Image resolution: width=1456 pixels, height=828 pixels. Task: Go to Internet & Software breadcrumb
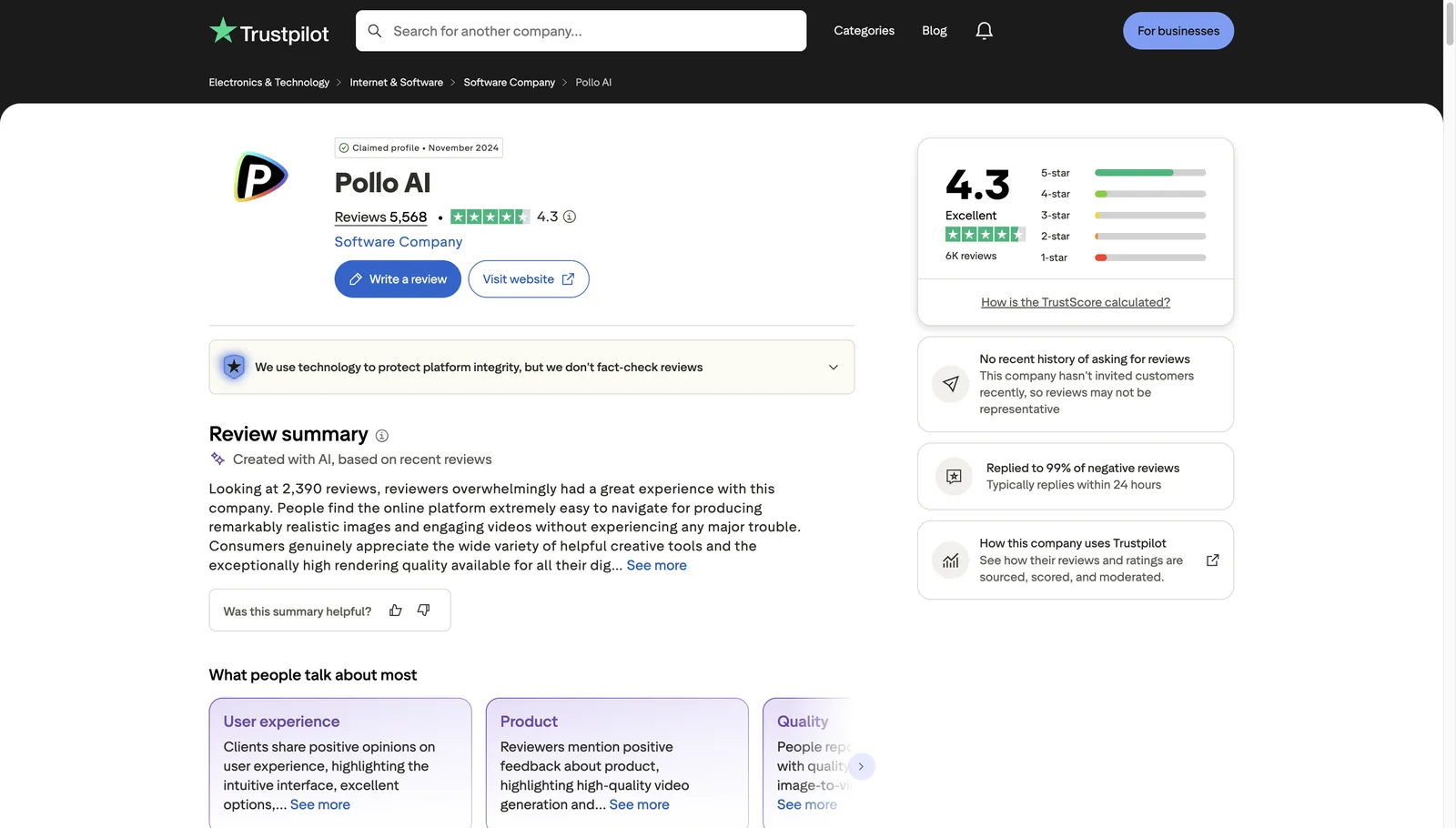pos(397,83)
